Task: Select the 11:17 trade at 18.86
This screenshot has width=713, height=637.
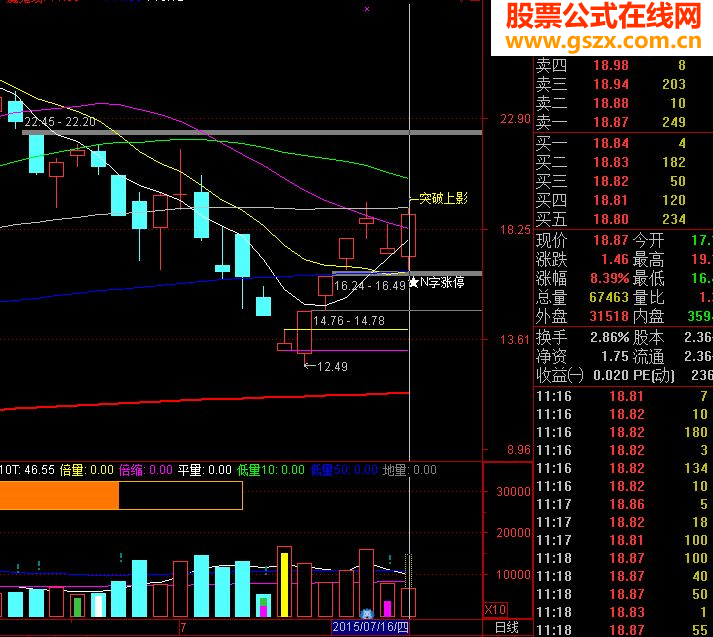Action: click(623, 504)
